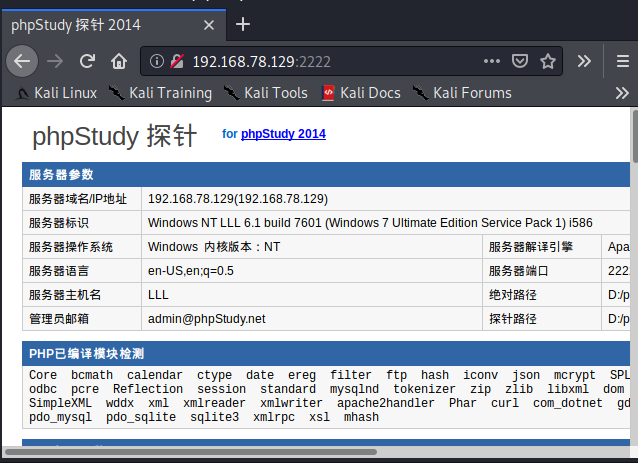Close the phpStudy 探针 2014 tab
The width and height of the screenshot is (638, 463).
209,25
